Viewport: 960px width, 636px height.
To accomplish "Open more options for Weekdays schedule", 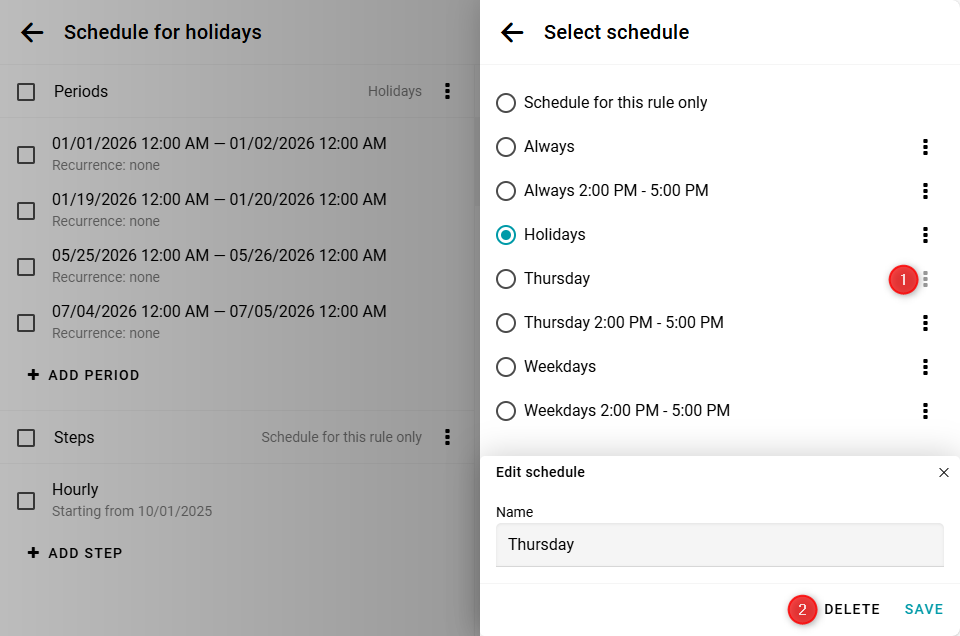I will tap(925, 367).
